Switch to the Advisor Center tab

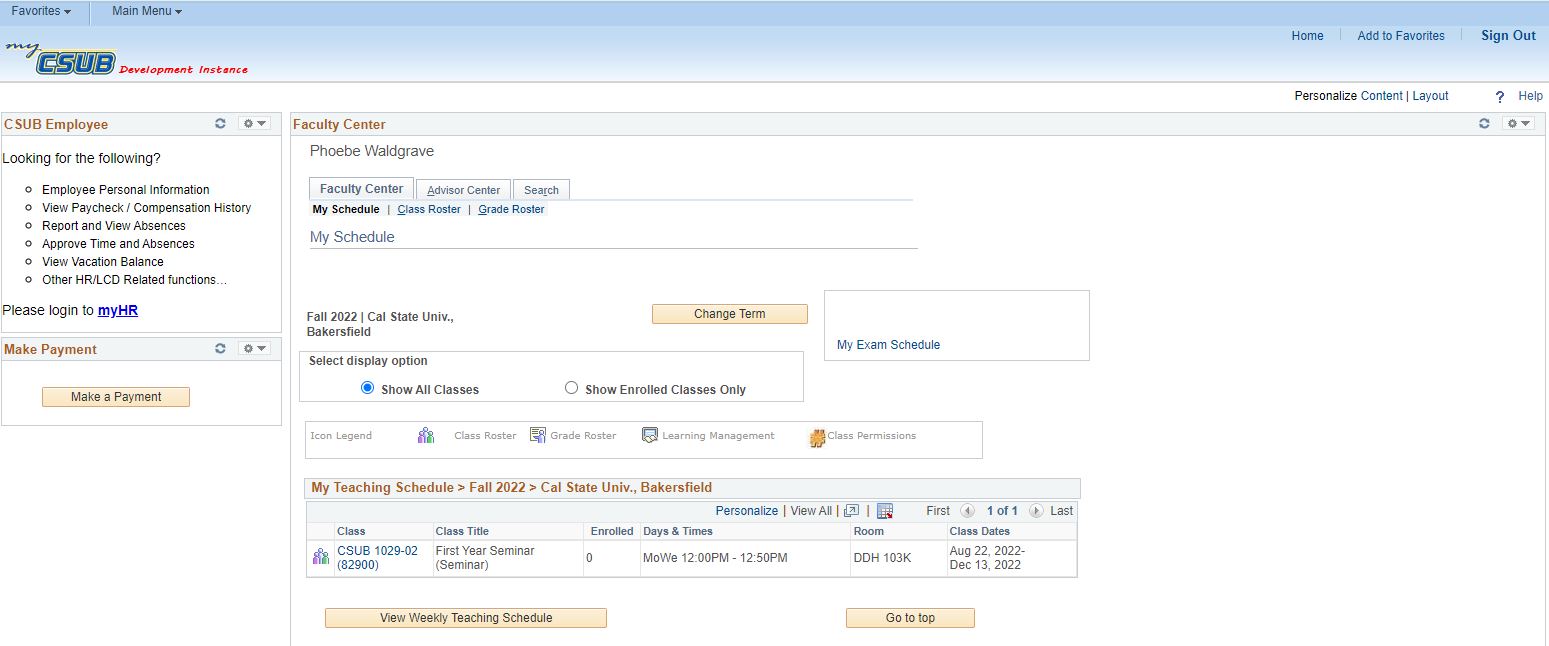[463, 190]
